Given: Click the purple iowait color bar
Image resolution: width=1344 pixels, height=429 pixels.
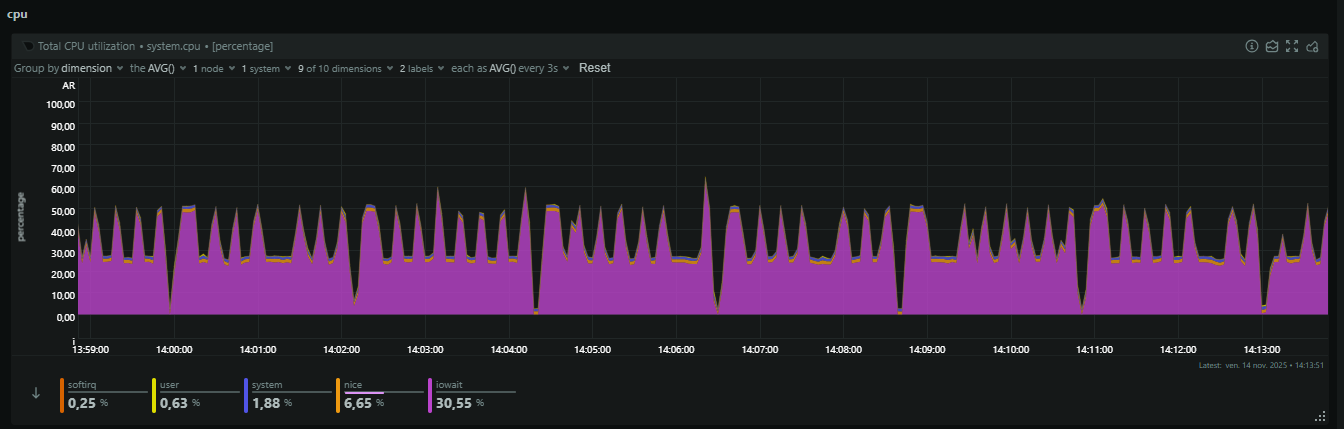Looking at the screenshot, I should (430, 395).
